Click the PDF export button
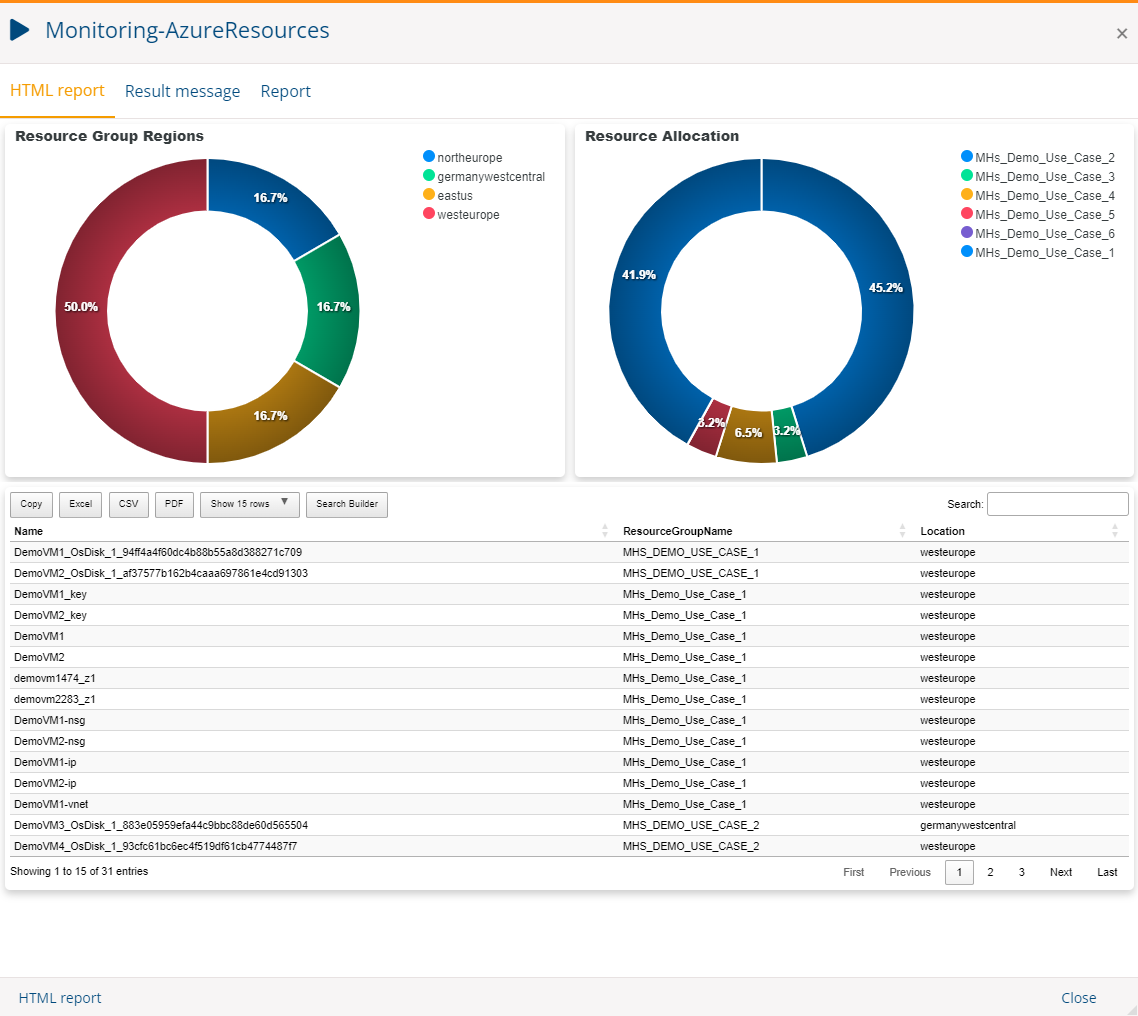The image size is (1138, 1016). [x=174, y=504]
